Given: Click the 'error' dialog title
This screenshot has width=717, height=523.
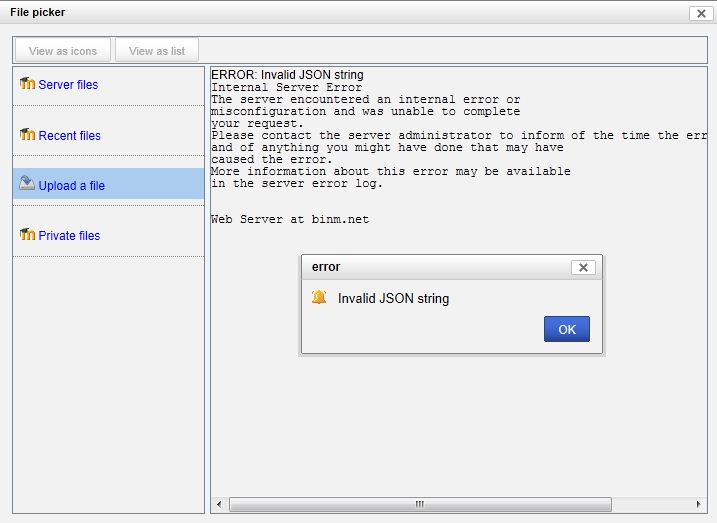Looking at the screenshot, I should 326,267.
